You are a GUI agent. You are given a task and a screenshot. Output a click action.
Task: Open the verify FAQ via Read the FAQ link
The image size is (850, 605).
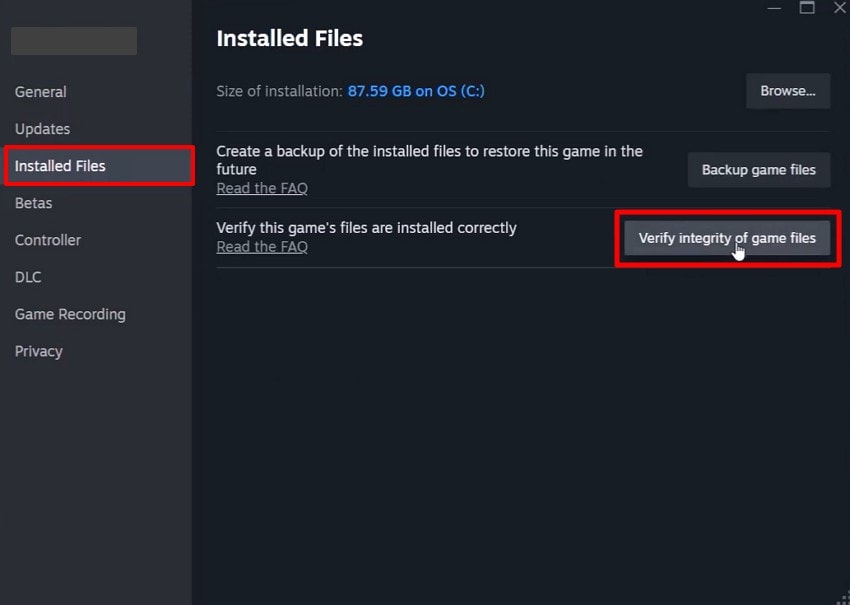click(262, 246)
